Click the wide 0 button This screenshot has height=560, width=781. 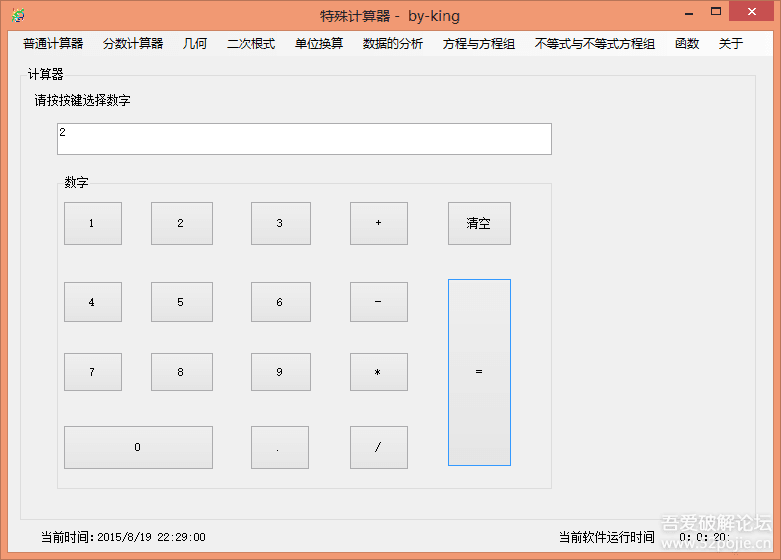click(138, 447)
